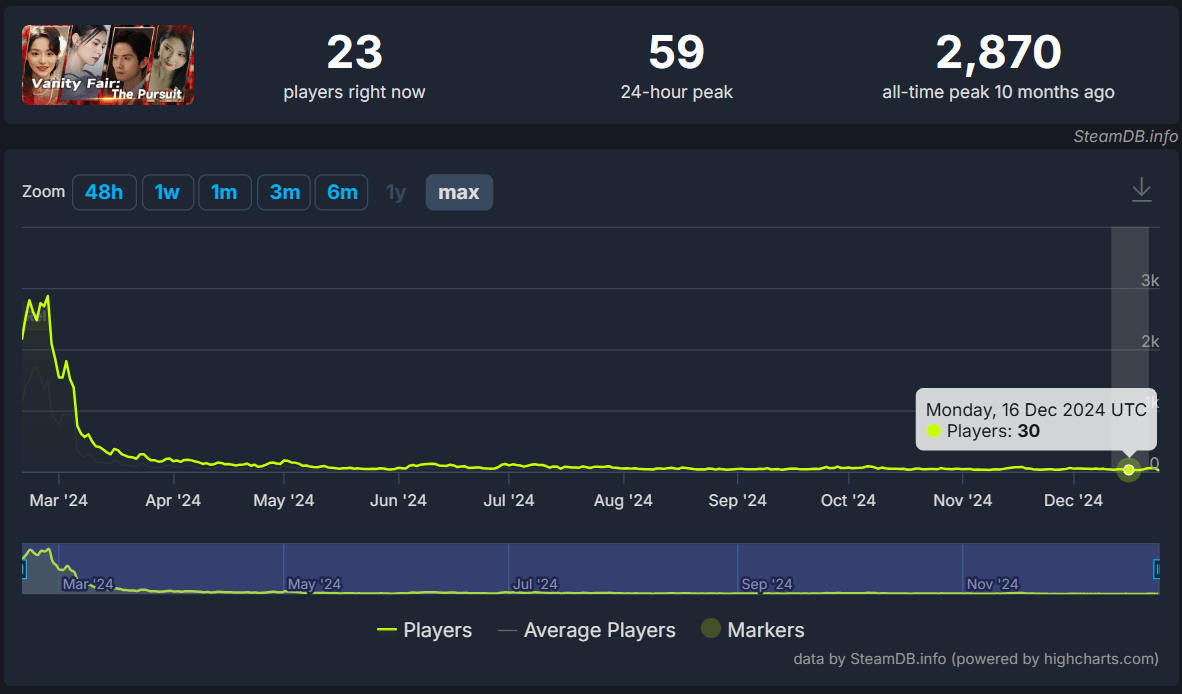
Task: Open the chart download menu icon
Action: [1141, 190]
